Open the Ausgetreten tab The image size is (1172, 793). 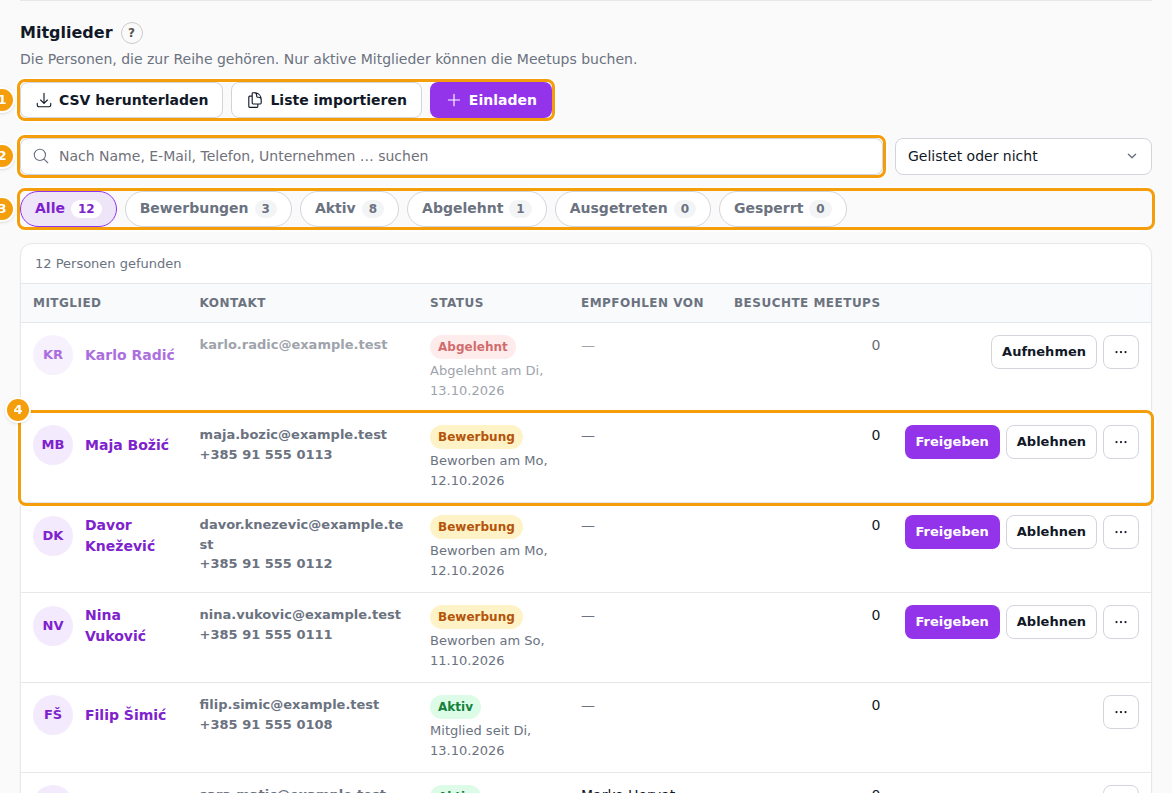click(x=632, y=209)
